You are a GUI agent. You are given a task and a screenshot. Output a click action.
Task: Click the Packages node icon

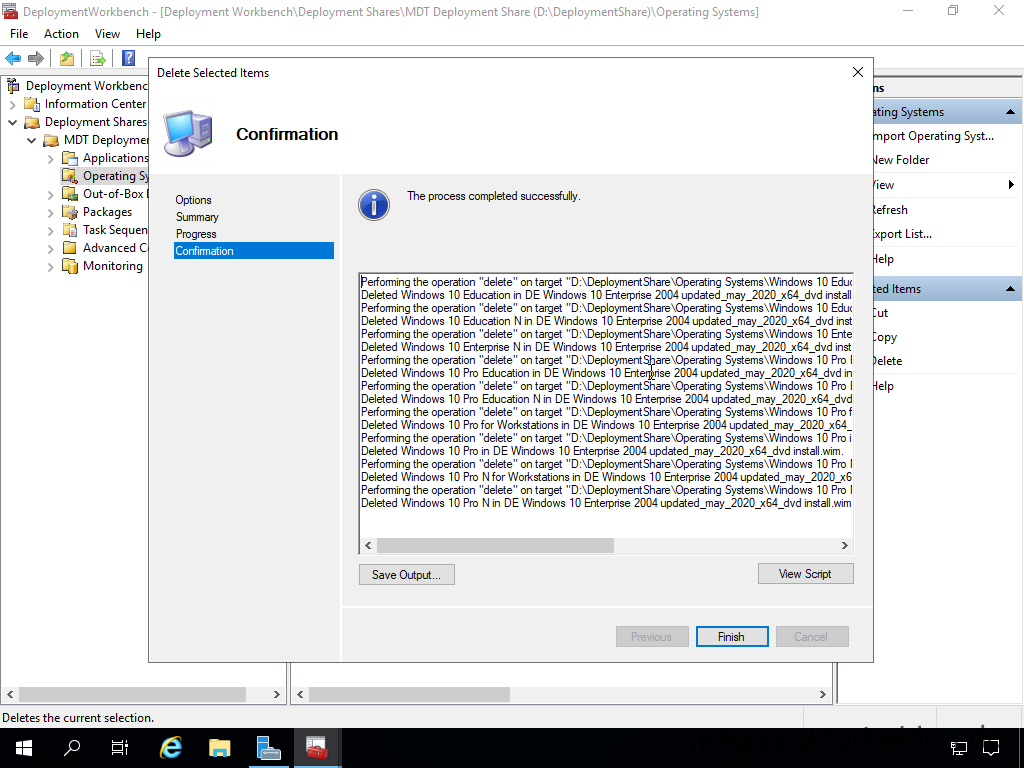70,212
